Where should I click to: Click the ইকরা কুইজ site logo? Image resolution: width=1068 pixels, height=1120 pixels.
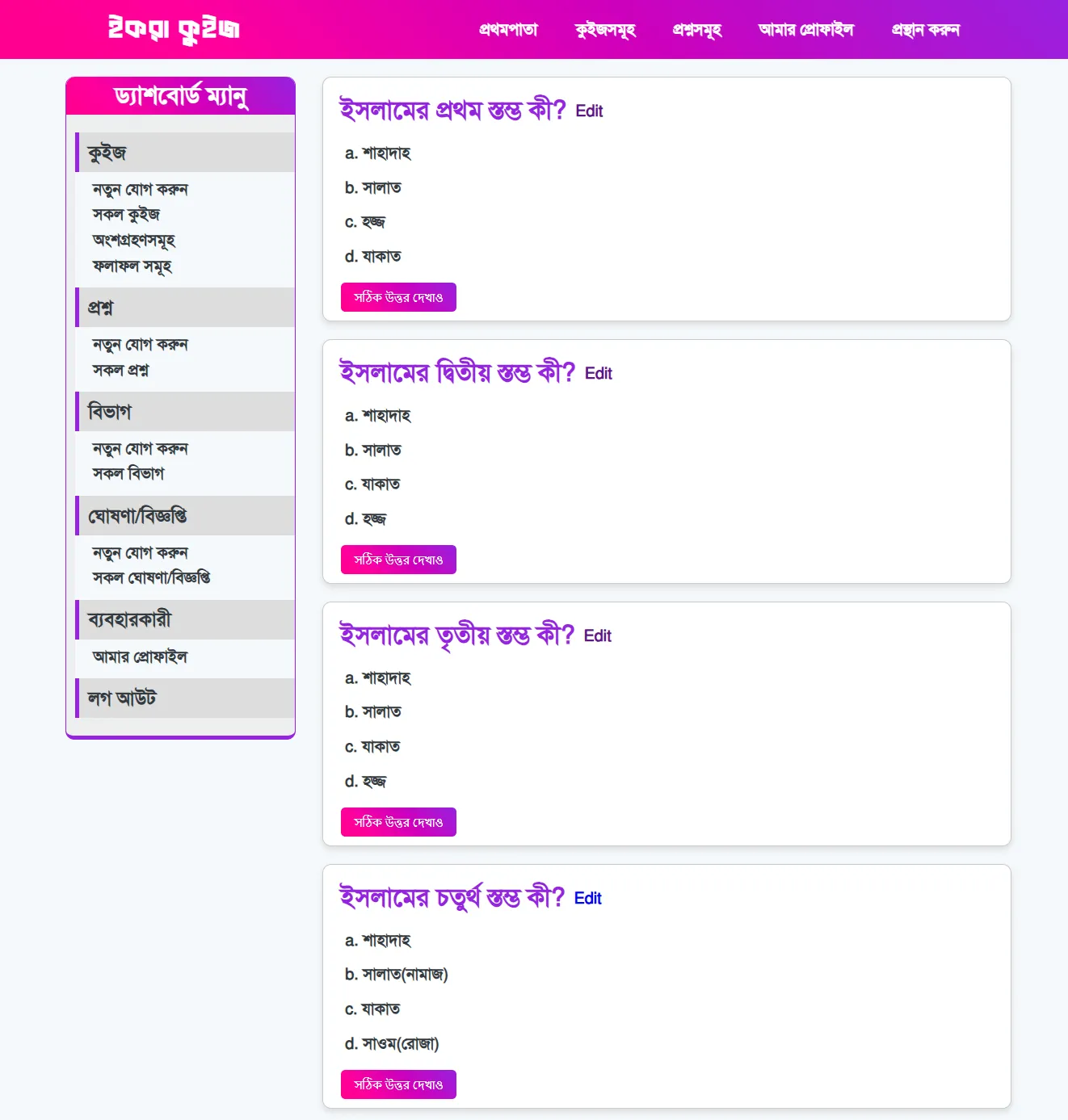pos(174,29)
